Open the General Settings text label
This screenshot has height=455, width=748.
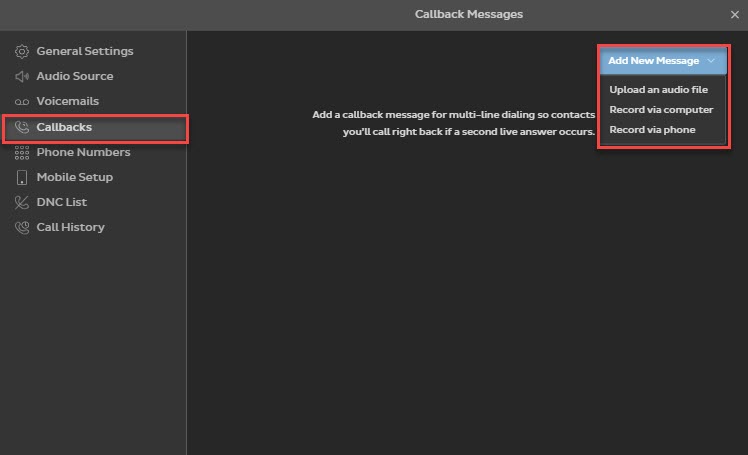[x=85, y=51]
